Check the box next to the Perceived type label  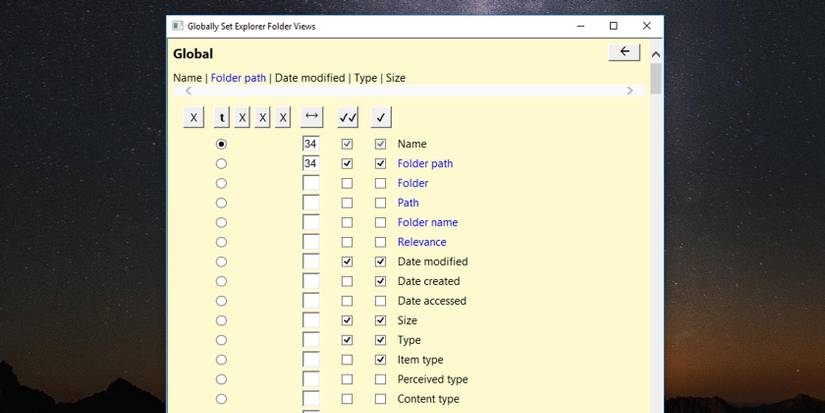(x=380, y=379)
